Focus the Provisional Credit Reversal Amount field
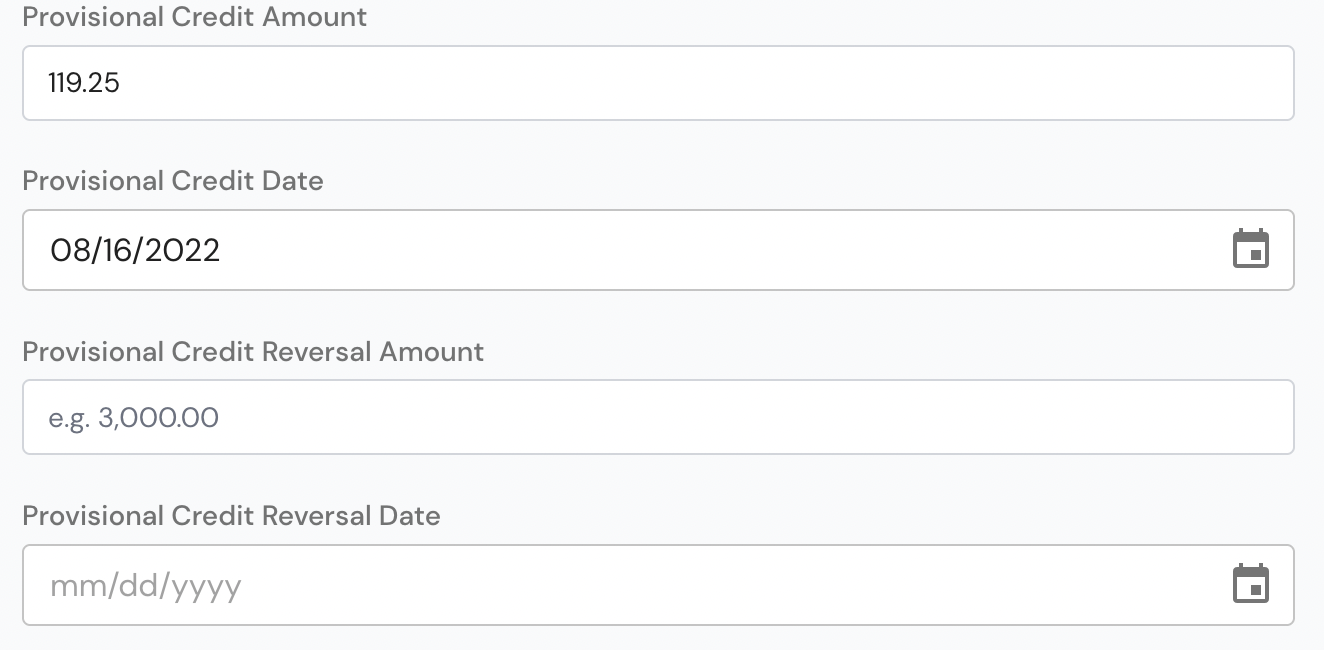 coord(658,417)
